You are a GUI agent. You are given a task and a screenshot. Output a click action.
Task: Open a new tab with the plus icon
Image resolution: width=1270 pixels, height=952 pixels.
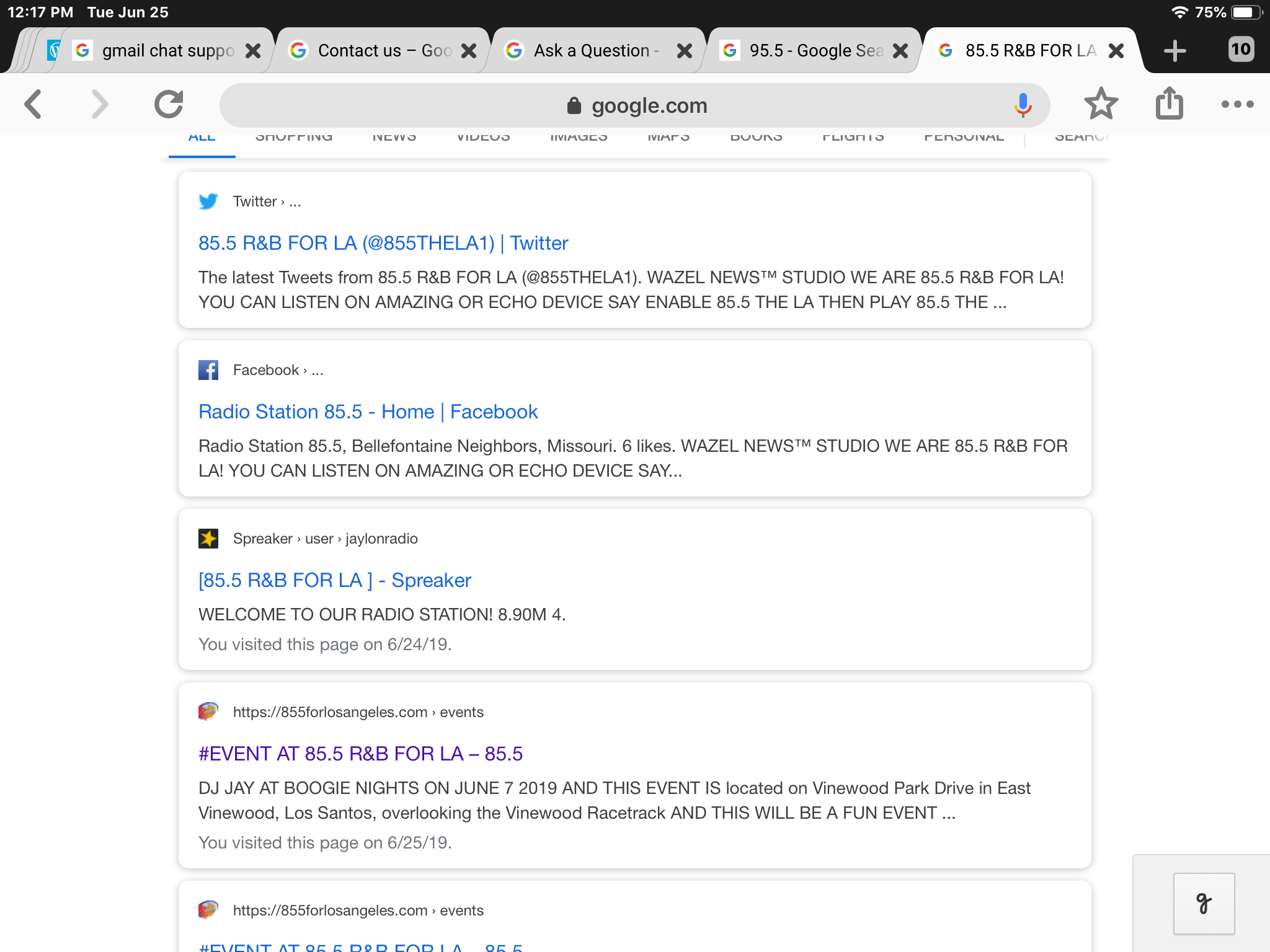(1175, 50)
